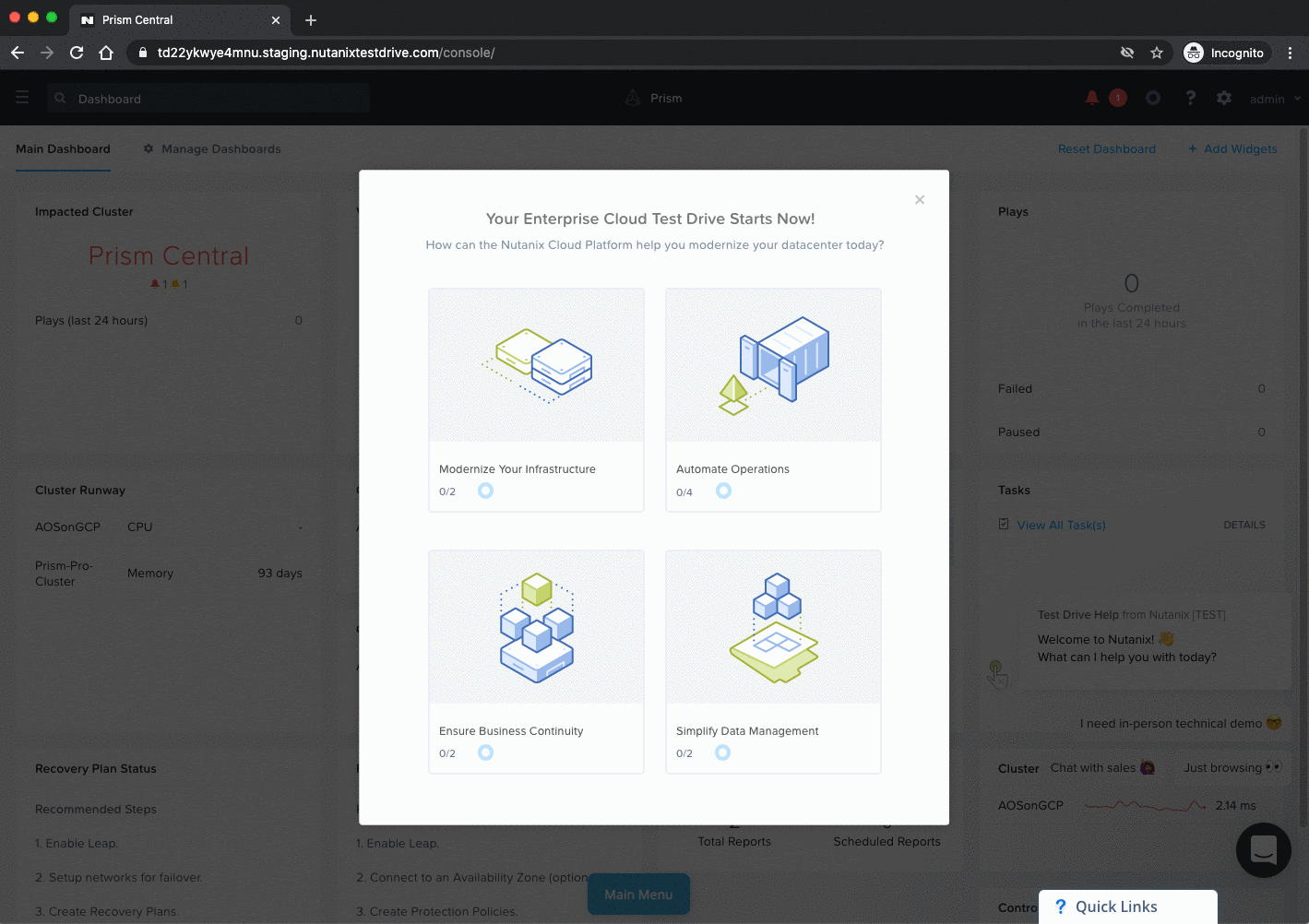
Task: Click the search magnifier icon
Action: 60,98
